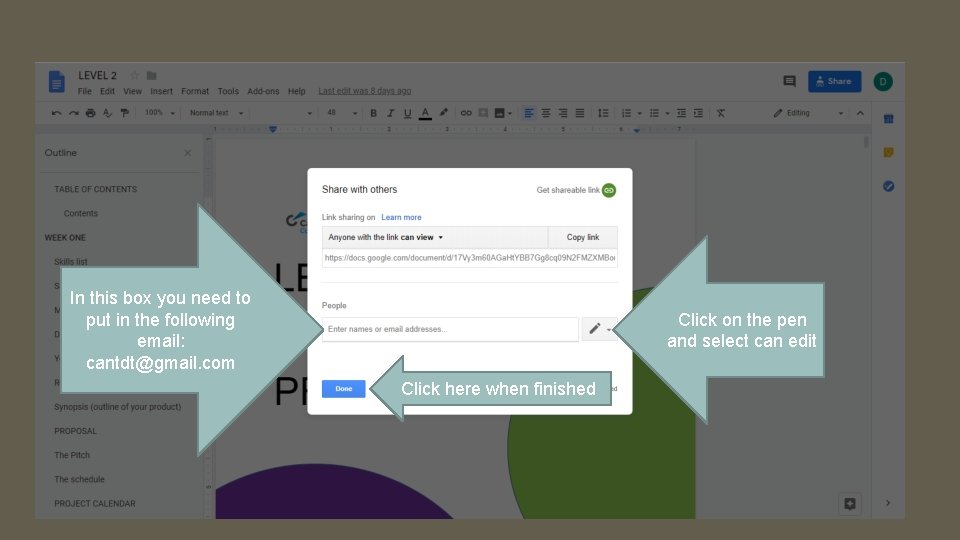The height and width of the screenshot is (540, 960).
Task: Click the Redo icon
Action: click(73, 113)
